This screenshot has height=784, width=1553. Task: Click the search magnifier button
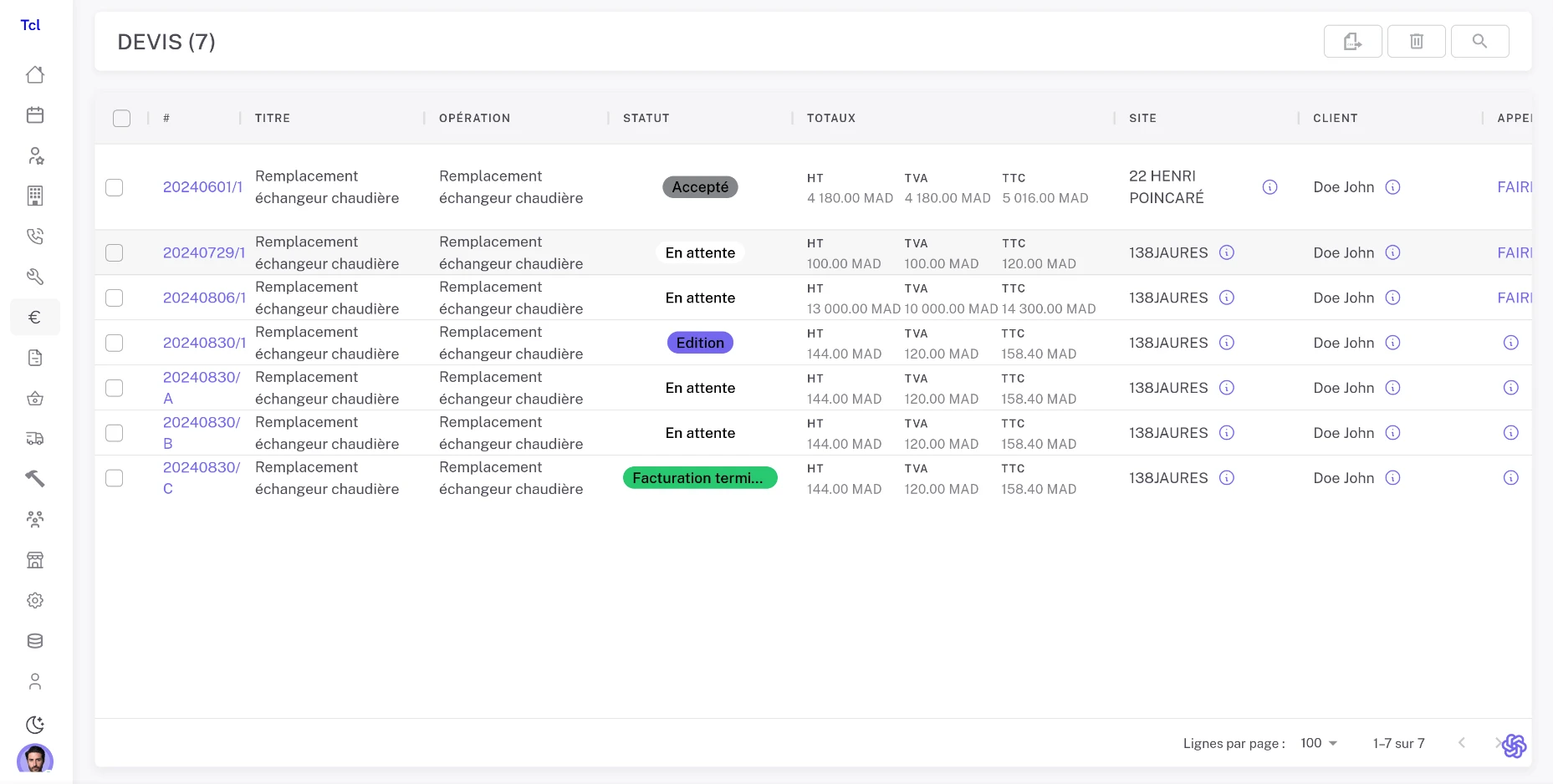click(1479, 41)
